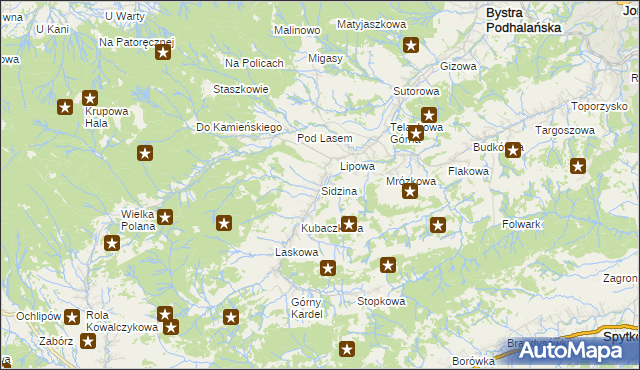
Task: Click the Toporzysko label
Action: 600,106
